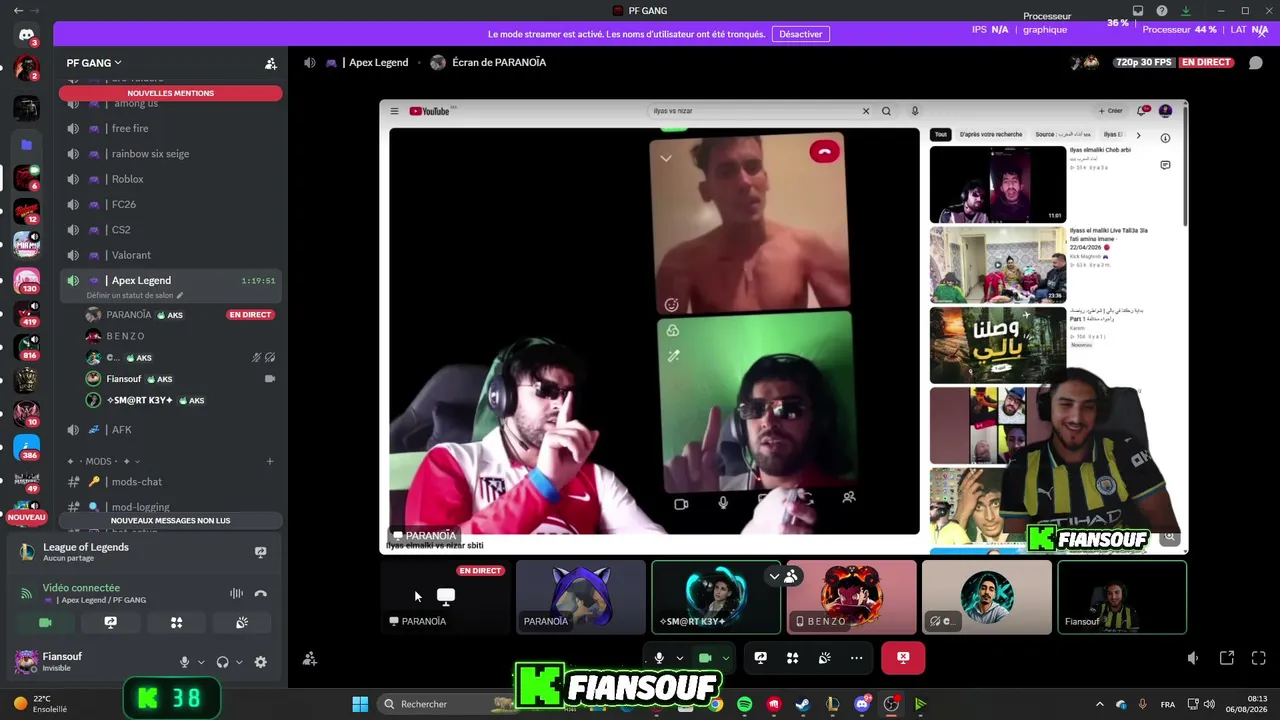Screen dimensions: 1280x720
Task: Open Windows Start menu
Action: 360,704
